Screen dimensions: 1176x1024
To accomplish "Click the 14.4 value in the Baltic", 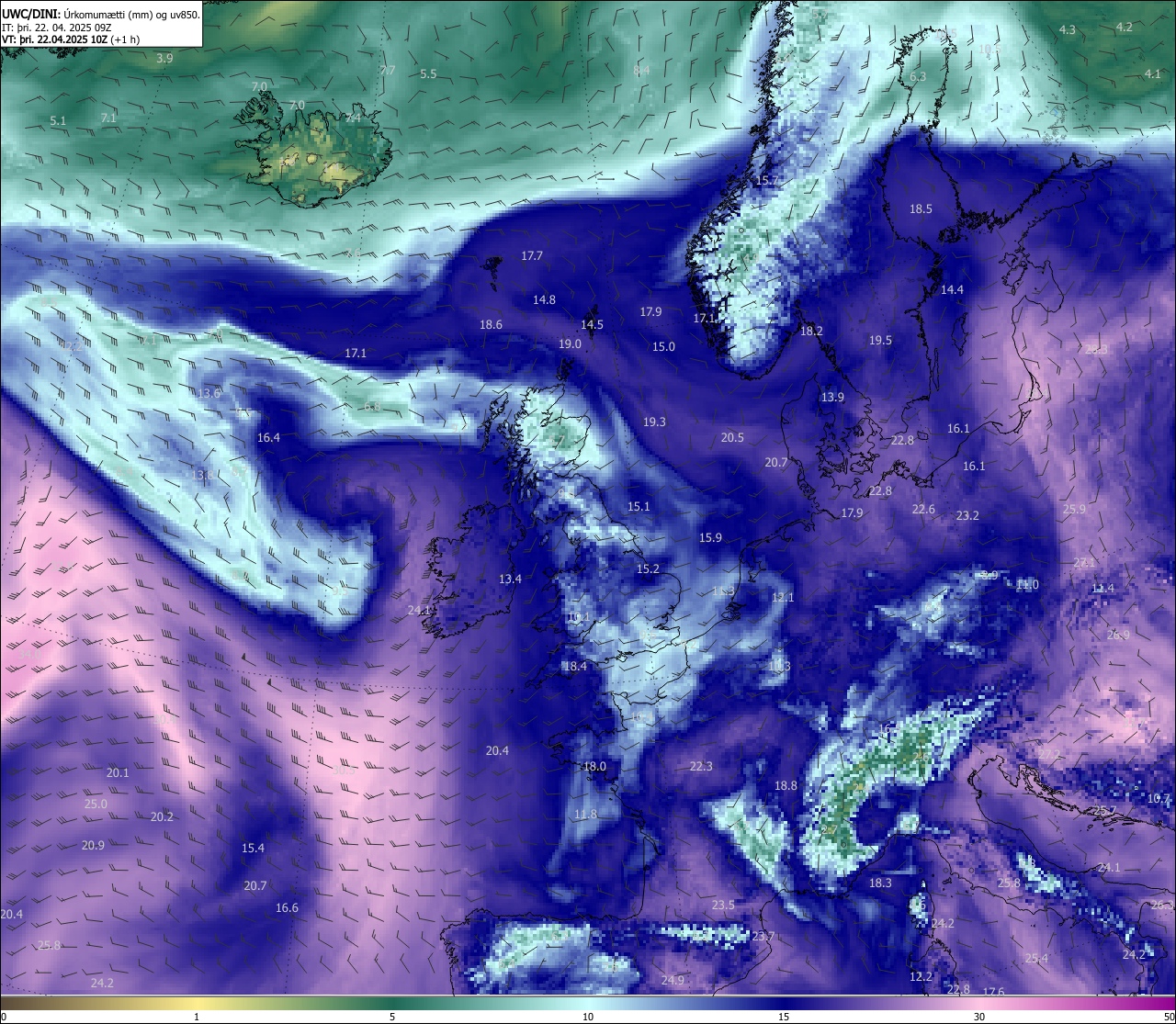I will 952,290.
